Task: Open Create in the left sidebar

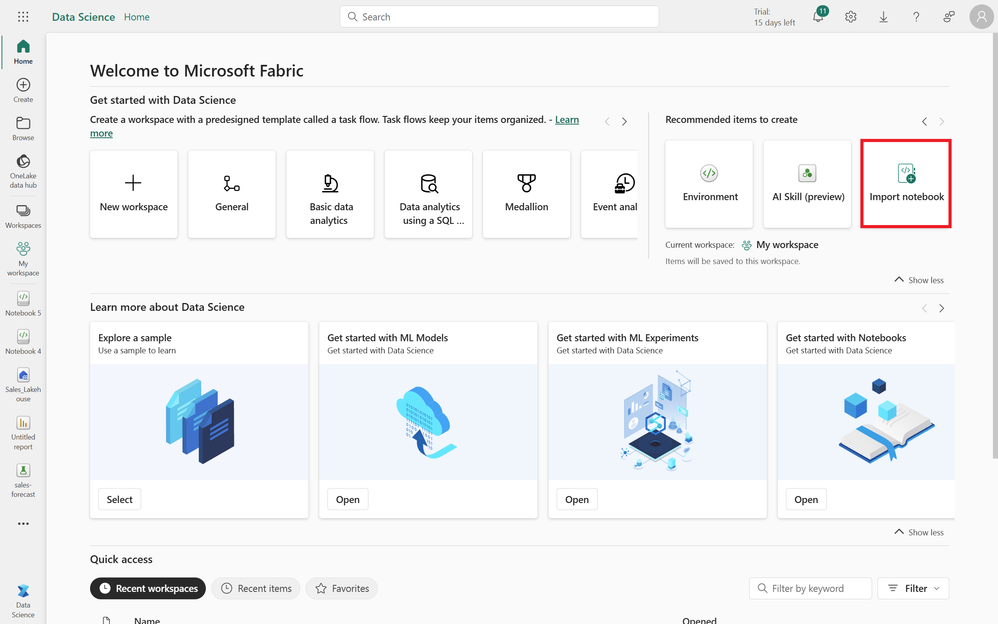Action: [x=23, y=90]
